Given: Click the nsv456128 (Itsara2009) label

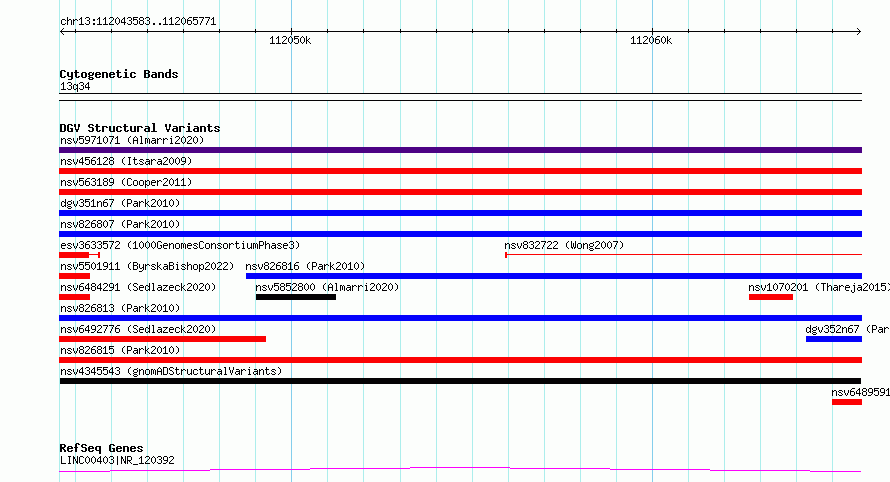Looking at the screenshot, I should coord(126,161).
